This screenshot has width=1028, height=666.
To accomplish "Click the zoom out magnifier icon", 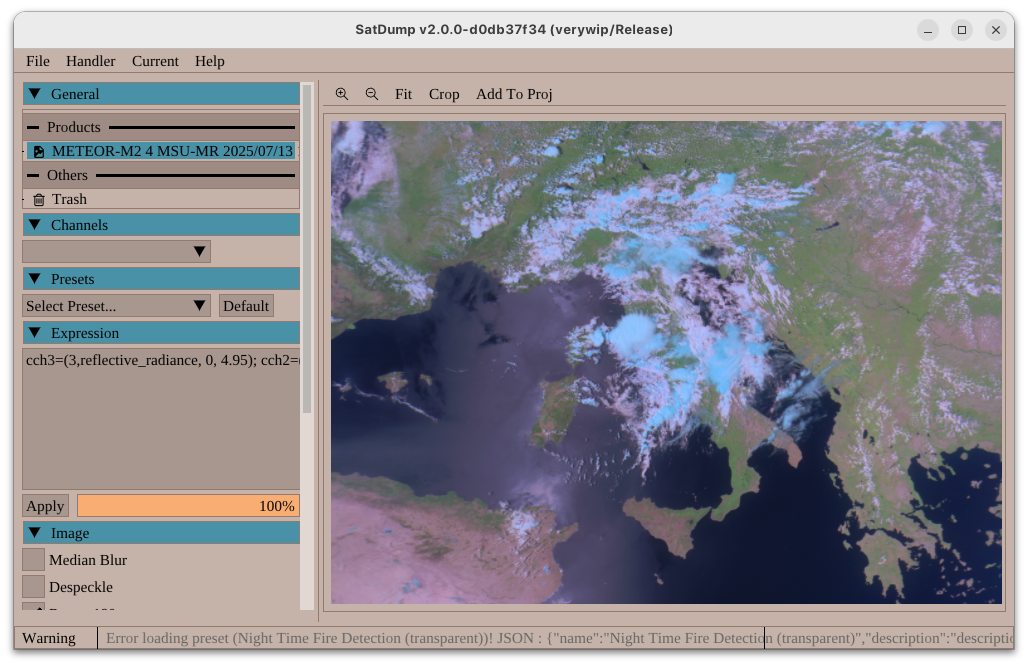I will pyautogui.click(x=372, y=94).
